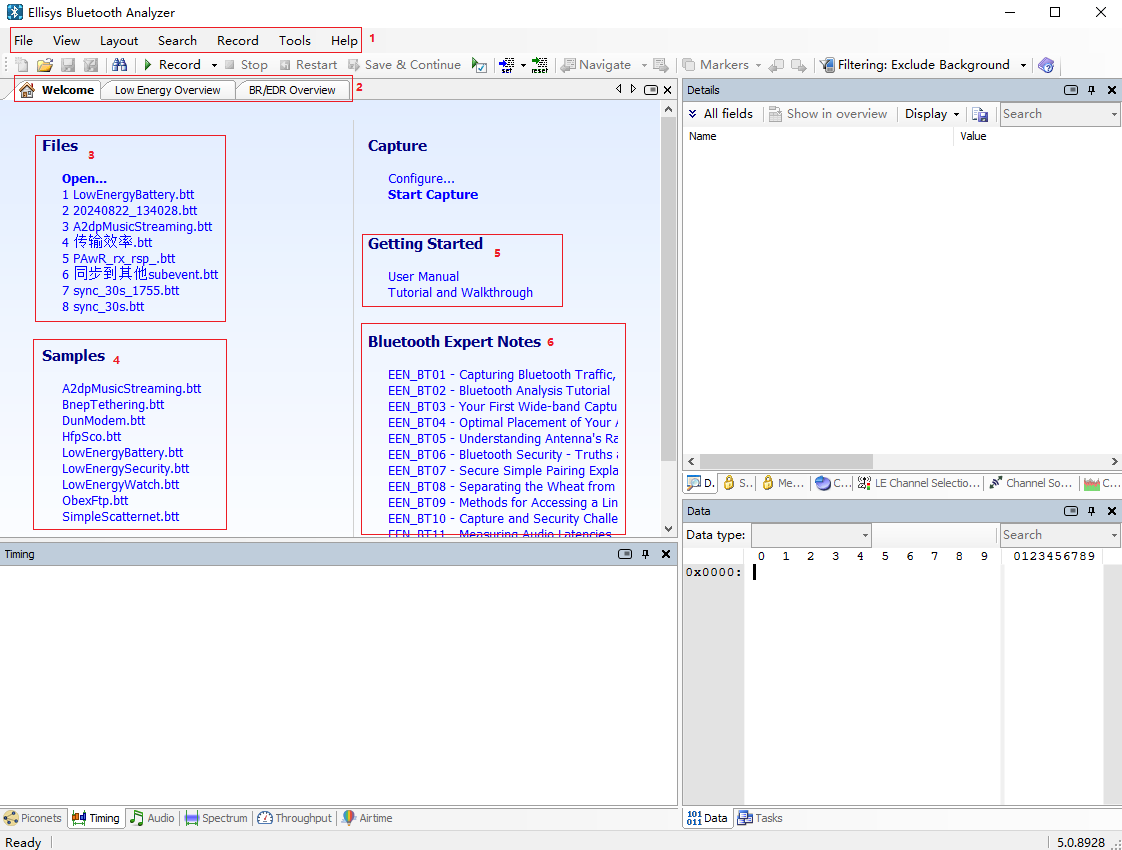Open recent file 7 sync_30s_1755.btt

point(120,290)
